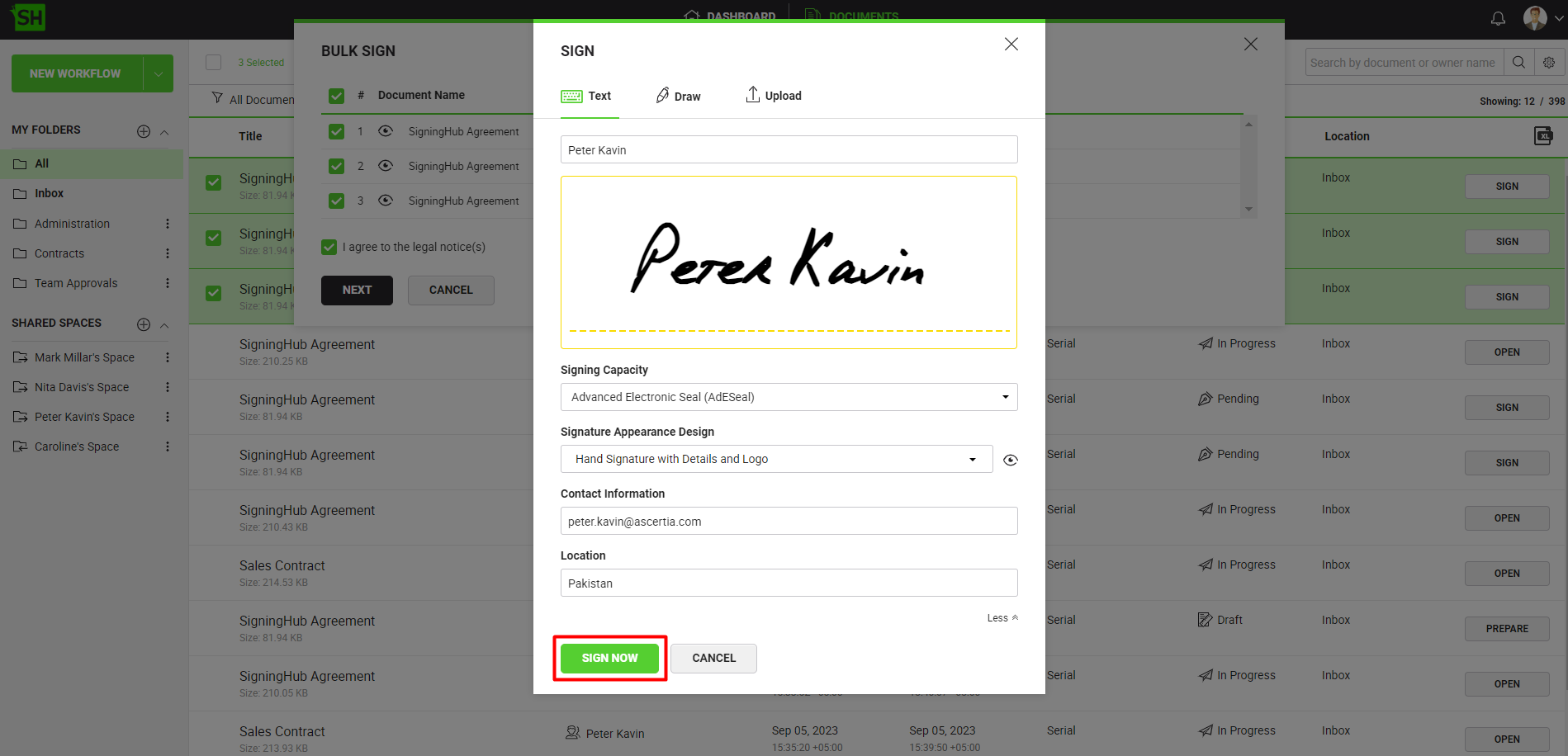Open the New Workflow dropdown arrow

point(158,73)
